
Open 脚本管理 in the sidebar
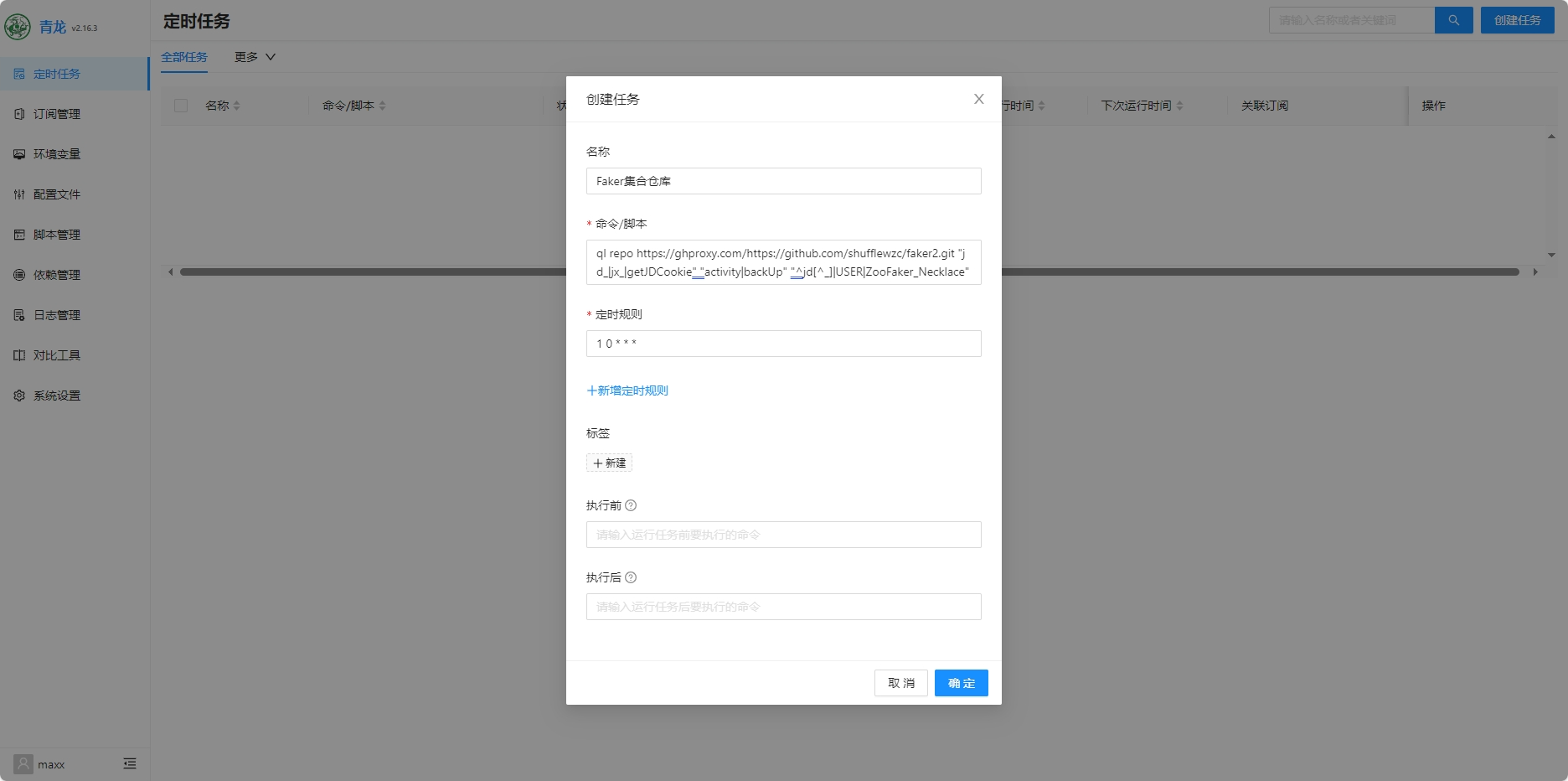pos(75,235)
